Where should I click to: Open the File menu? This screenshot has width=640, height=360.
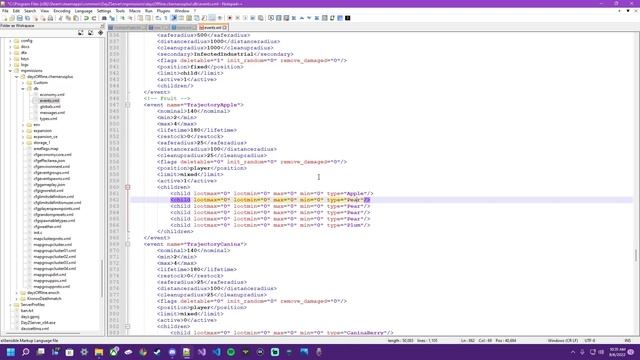pyautogui.click(x=5, y=11)
